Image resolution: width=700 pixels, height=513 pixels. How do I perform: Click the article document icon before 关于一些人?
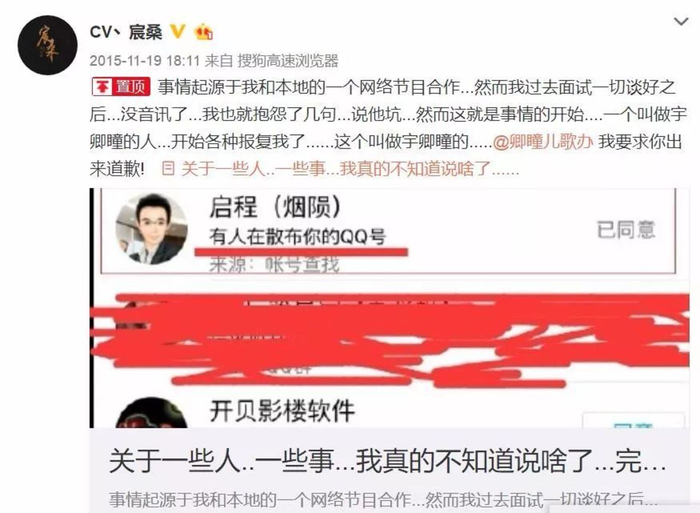pos(168,169)
